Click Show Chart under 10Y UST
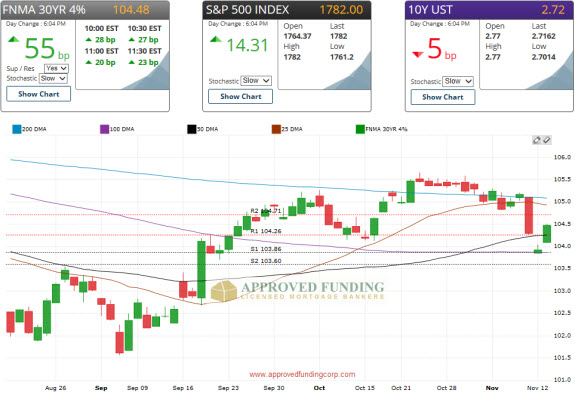This screenshot has width=575, height=393. [443, 97]
